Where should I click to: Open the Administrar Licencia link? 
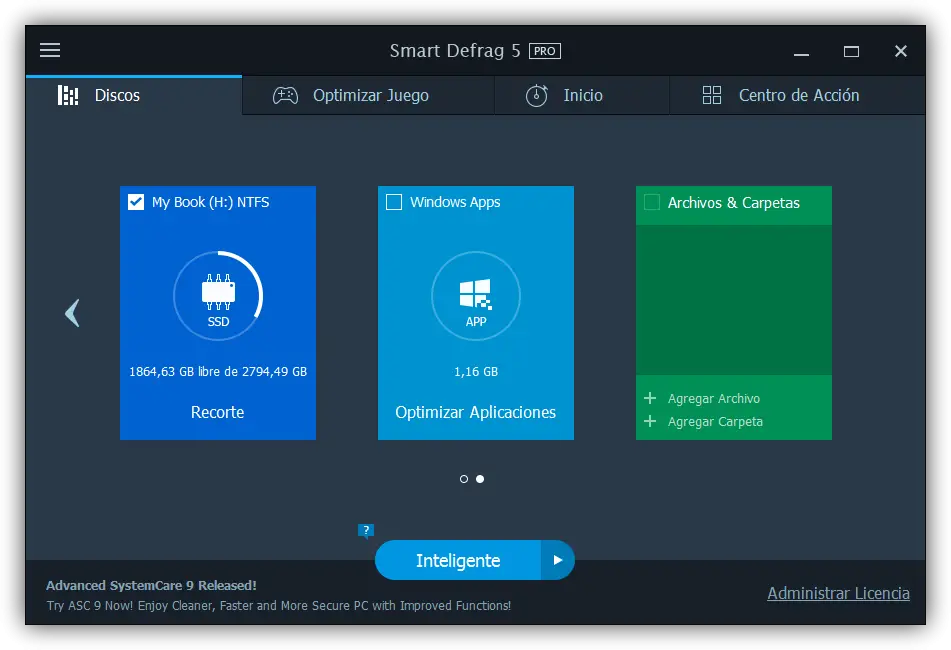(838, 593)
